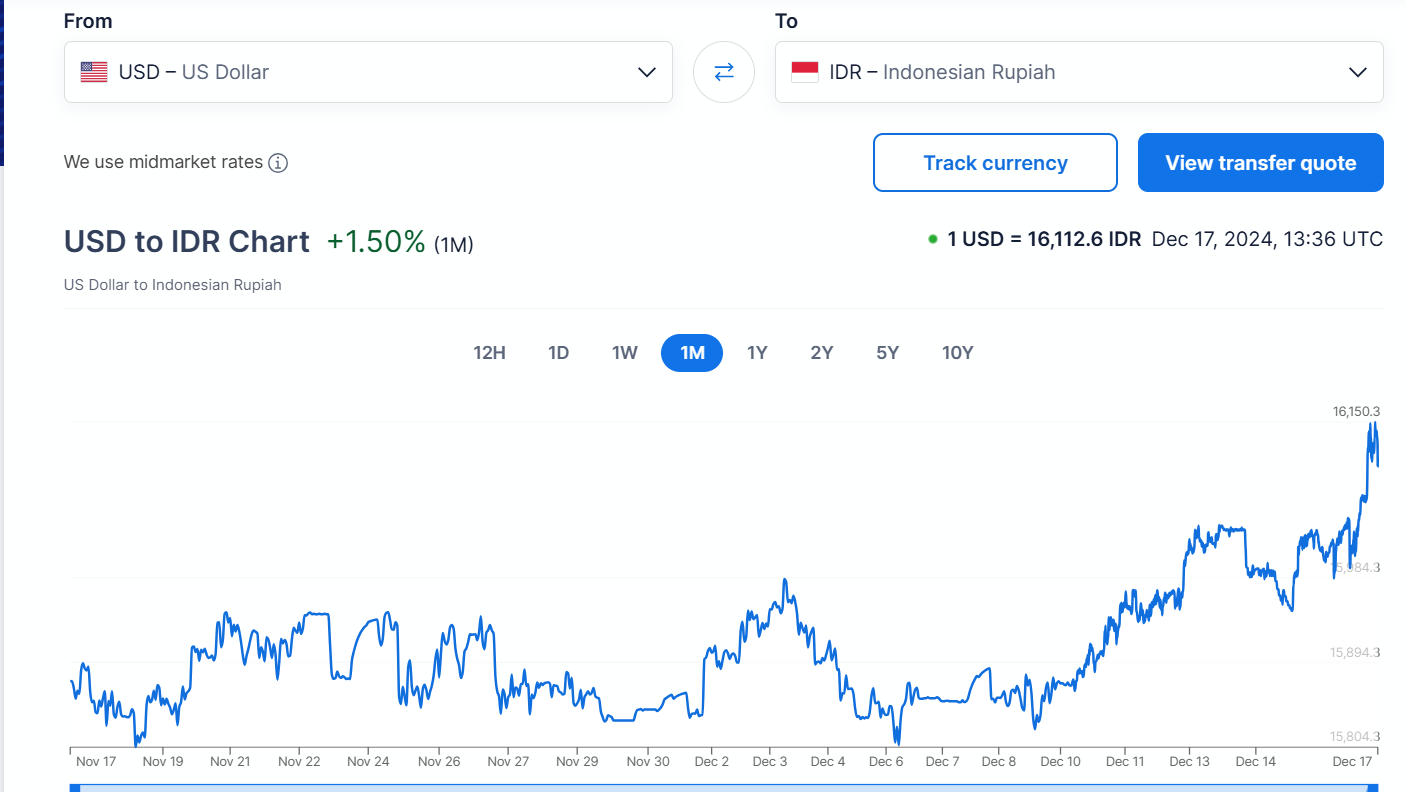The height and width of the screenshot is (792, 1405).
Task: Expand the To currency dropdown chevron
Action: pyautogui.click(x=1357, y=72)
